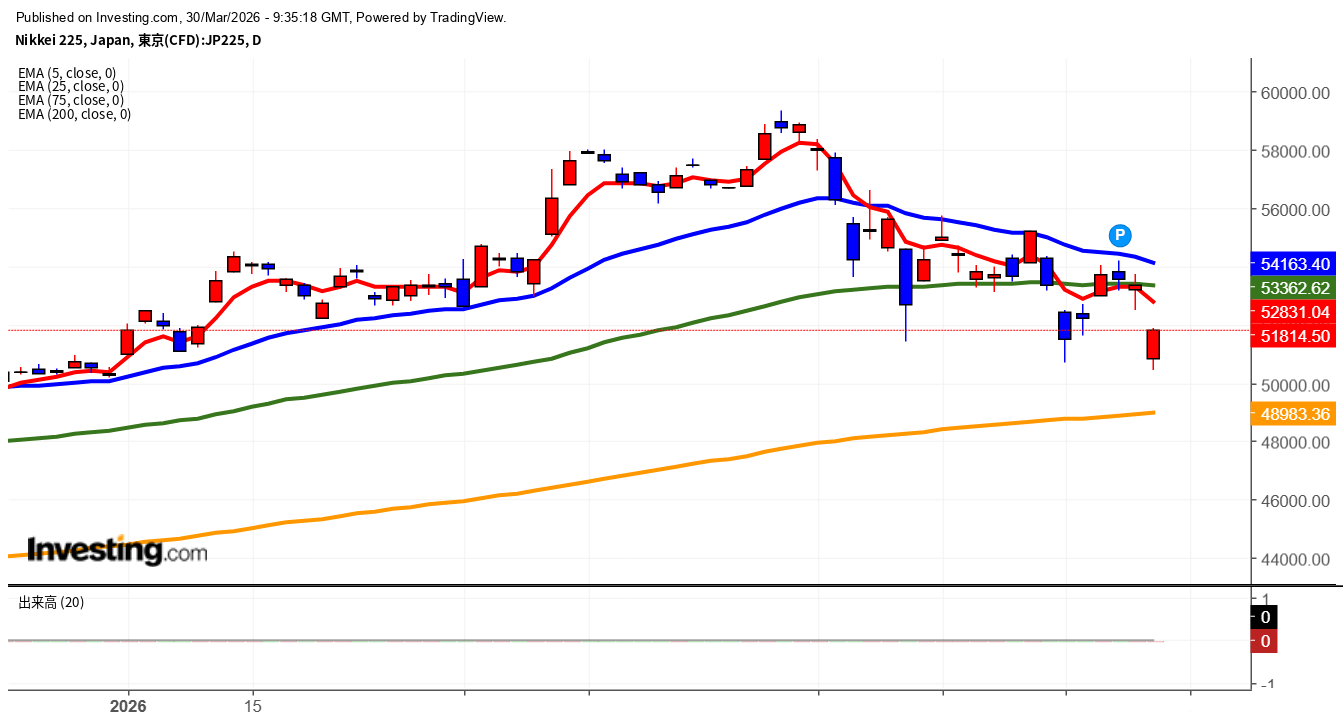Click the green 53362.62 price label
The height and width of the screenshot is (723, 1343).
click(1294, 288)
